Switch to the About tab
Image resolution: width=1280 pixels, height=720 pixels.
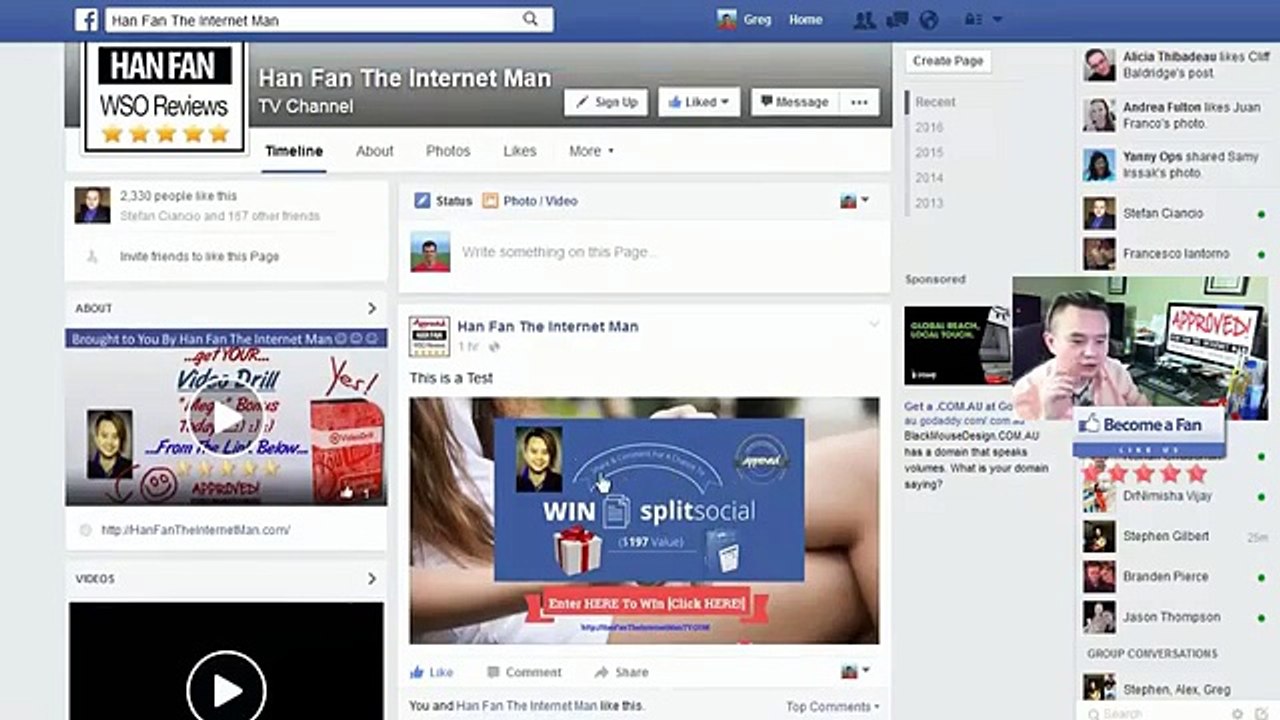pyautogui.click(x=375, y=151)
